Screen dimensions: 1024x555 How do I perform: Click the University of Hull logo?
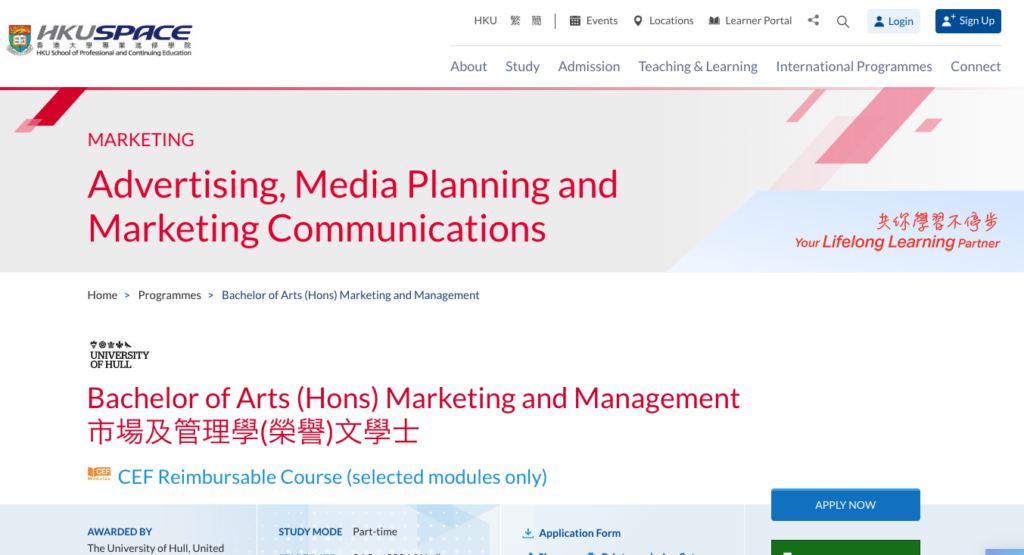(119, 355)
